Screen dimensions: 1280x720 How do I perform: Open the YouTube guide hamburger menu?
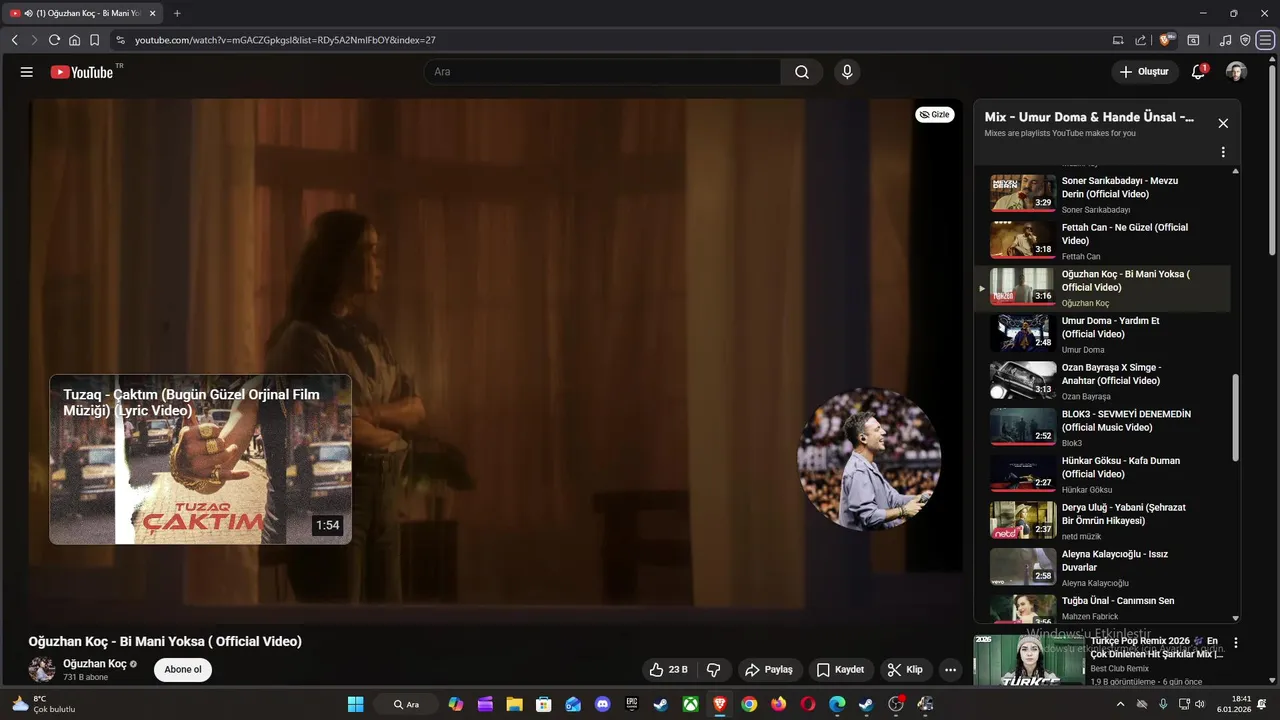(27, 72)
